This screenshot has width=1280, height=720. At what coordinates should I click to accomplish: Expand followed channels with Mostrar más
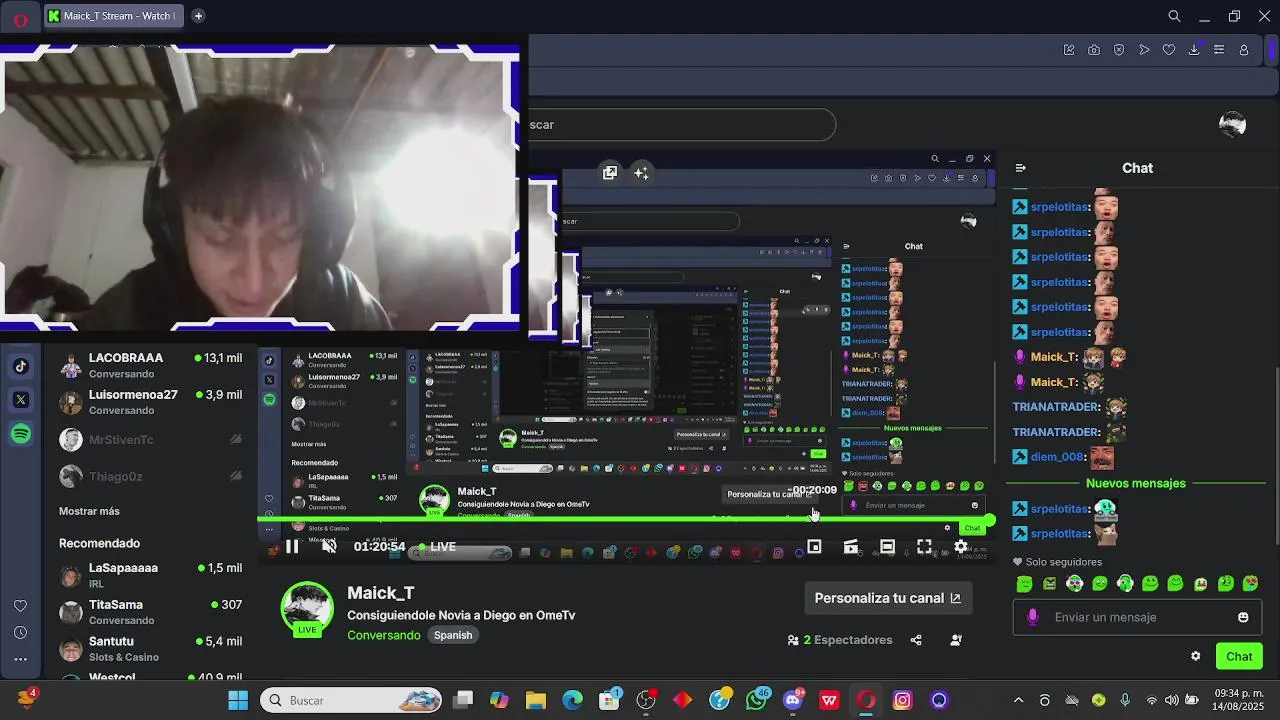click(x=89, y=511)
